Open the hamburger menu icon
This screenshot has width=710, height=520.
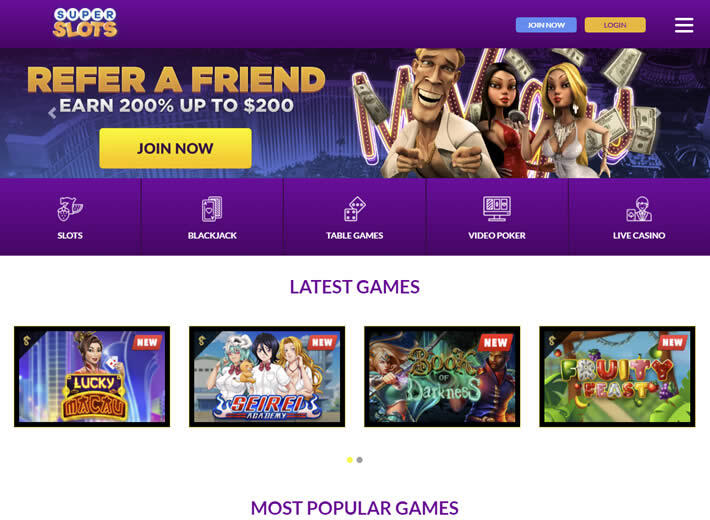pyautogui.click(x=684, y=25)
